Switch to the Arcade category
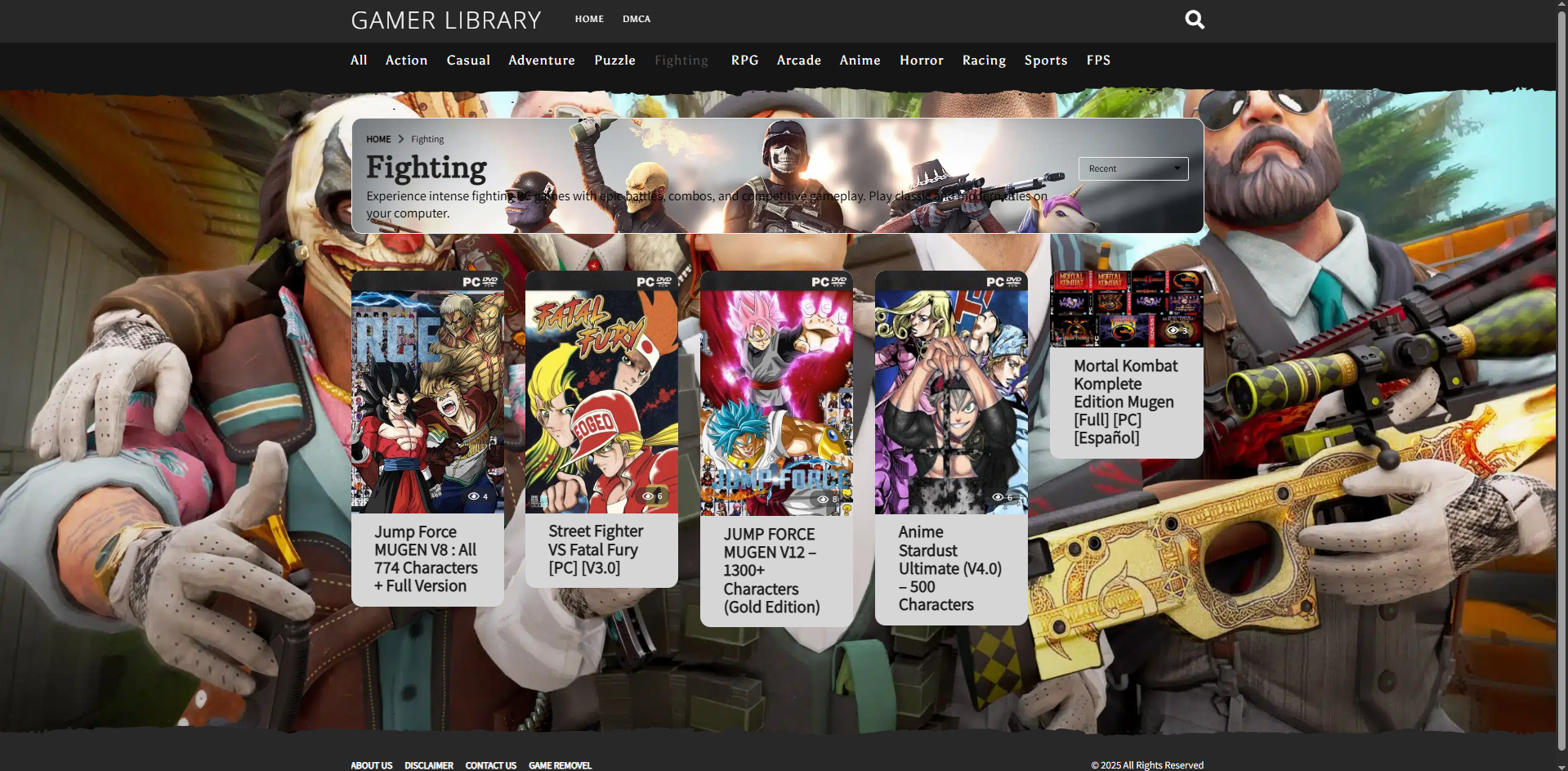 tap(799, 61)
